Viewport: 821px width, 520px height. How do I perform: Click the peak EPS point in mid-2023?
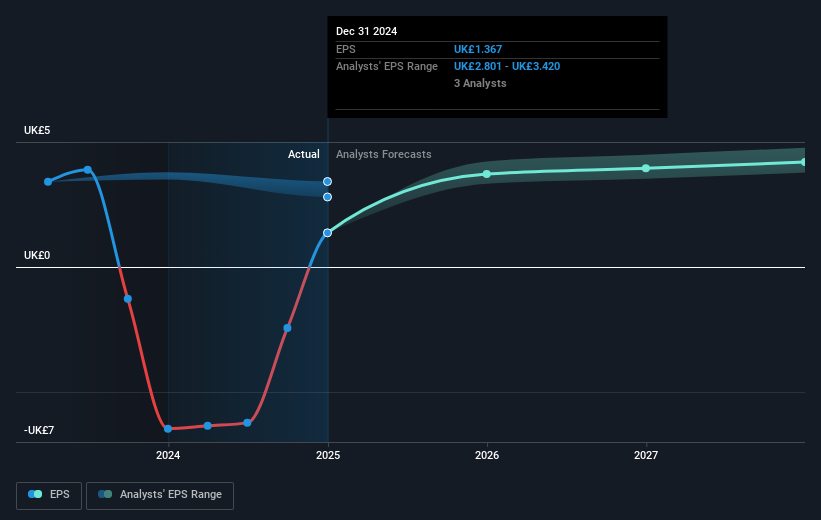click(x=88, y=170)
